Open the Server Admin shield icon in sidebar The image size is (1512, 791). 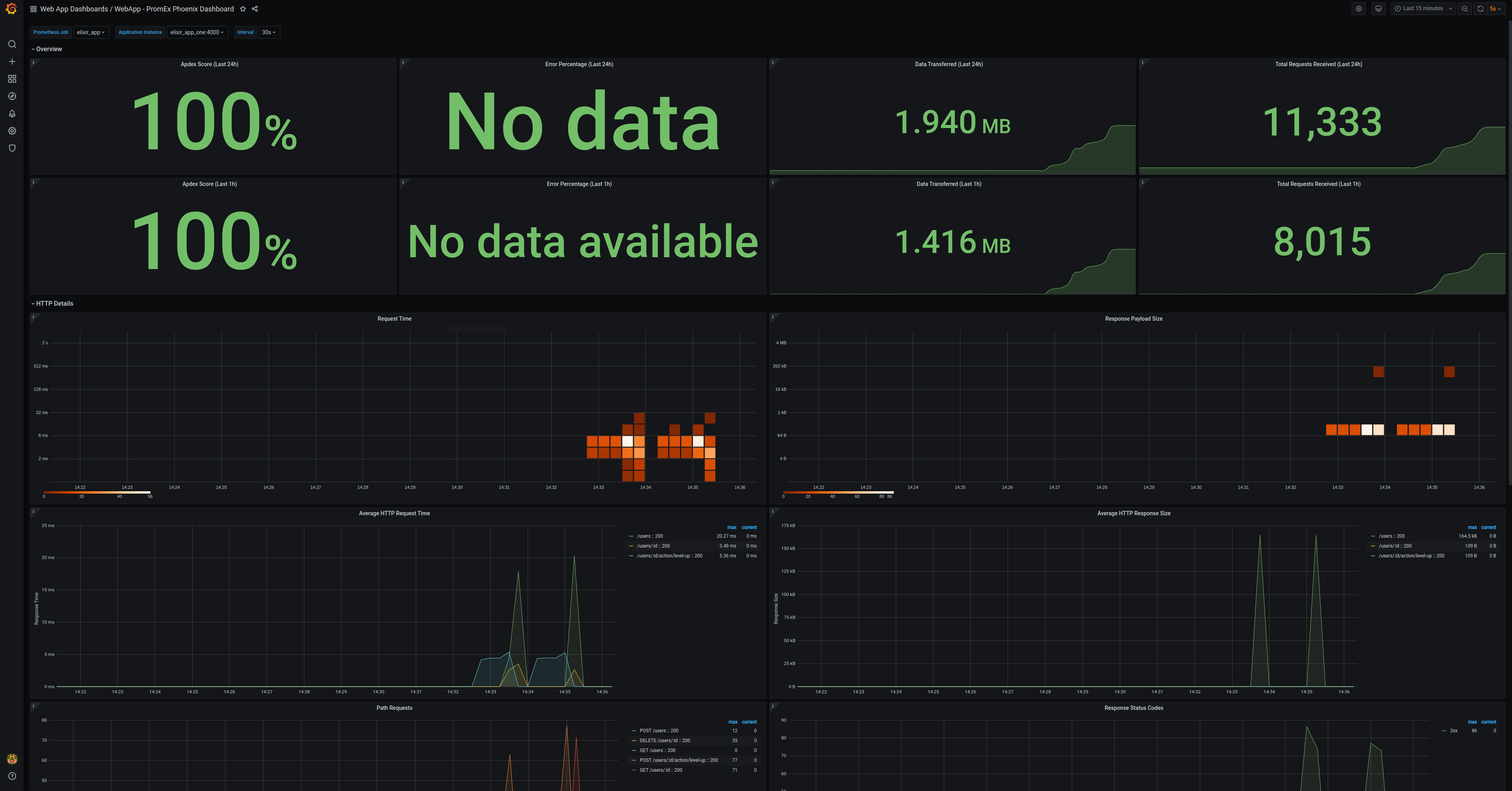[12, 148]
